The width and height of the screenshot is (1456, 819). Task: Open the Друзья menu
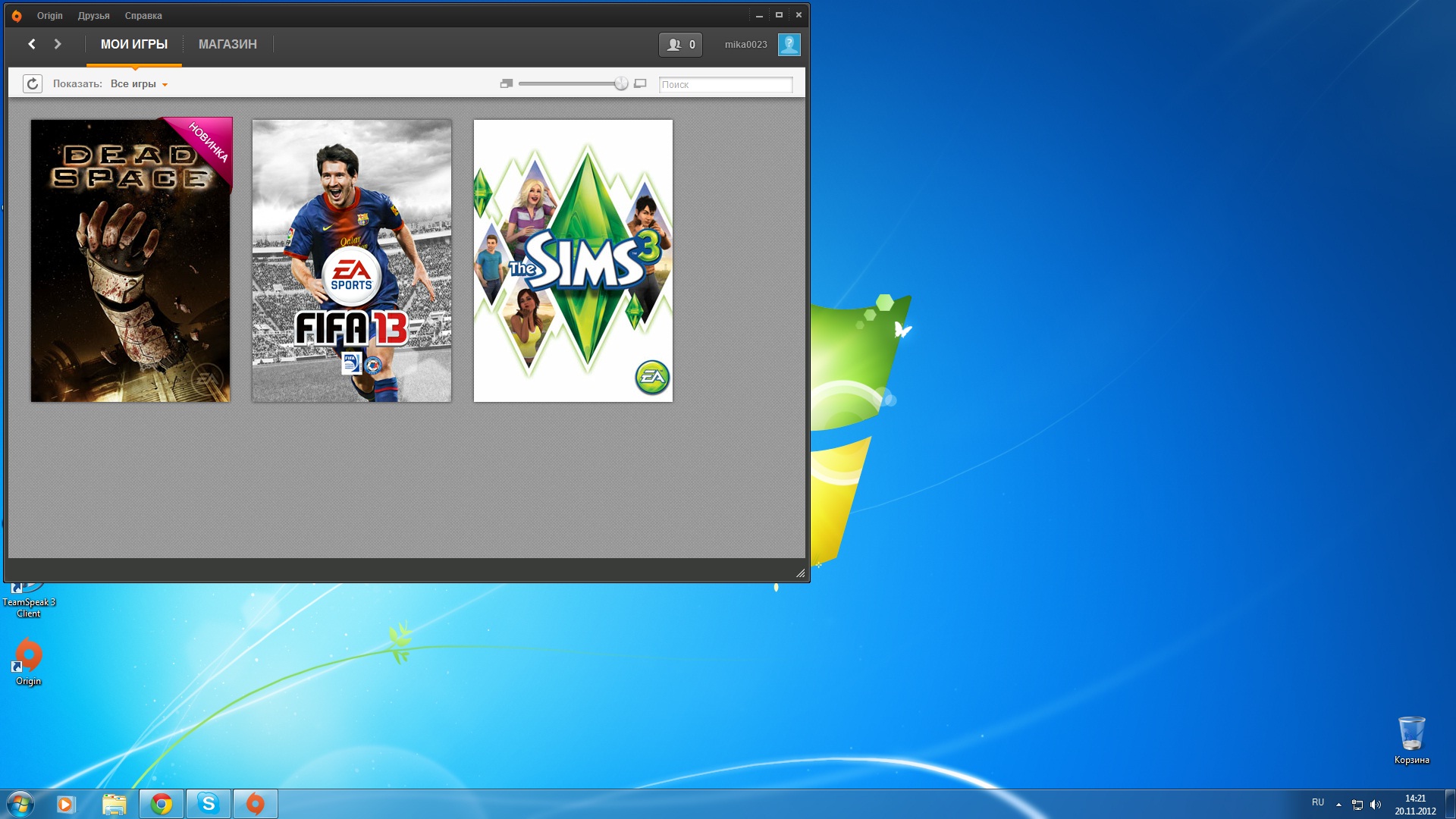[x=94, y=15]
